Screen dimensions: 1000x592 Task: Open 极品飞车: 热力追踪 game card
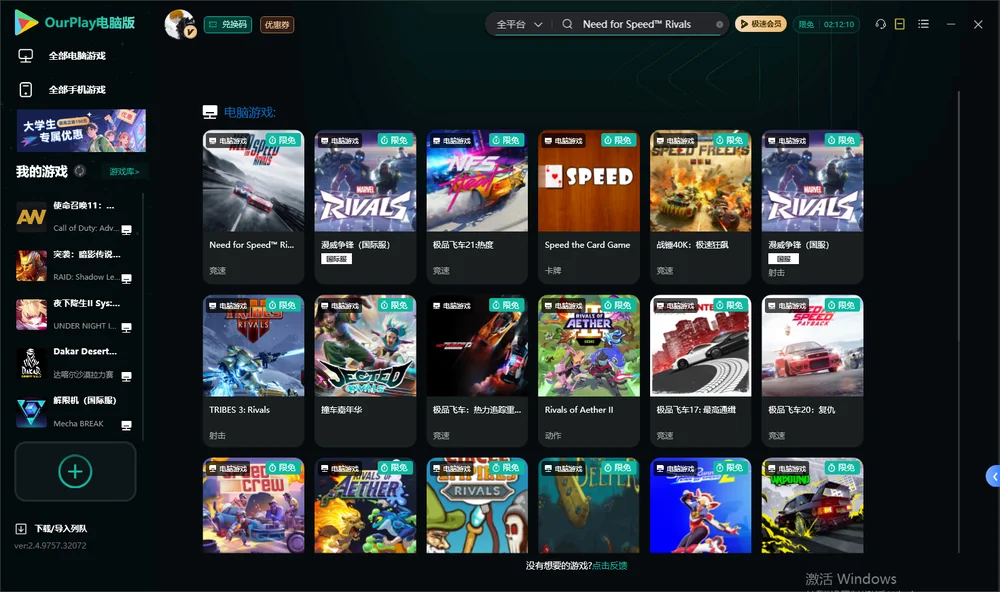point(477,371)
